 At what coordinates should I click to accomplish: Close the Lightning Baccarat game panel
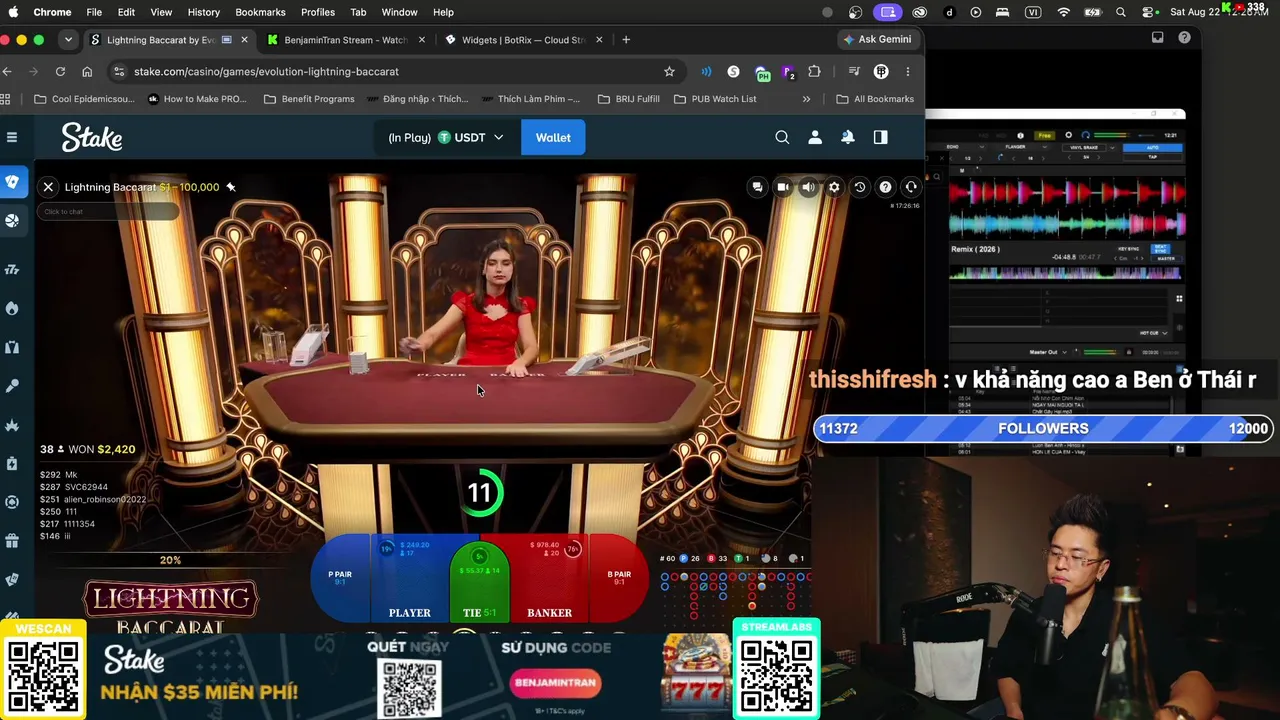click(48, 187)
